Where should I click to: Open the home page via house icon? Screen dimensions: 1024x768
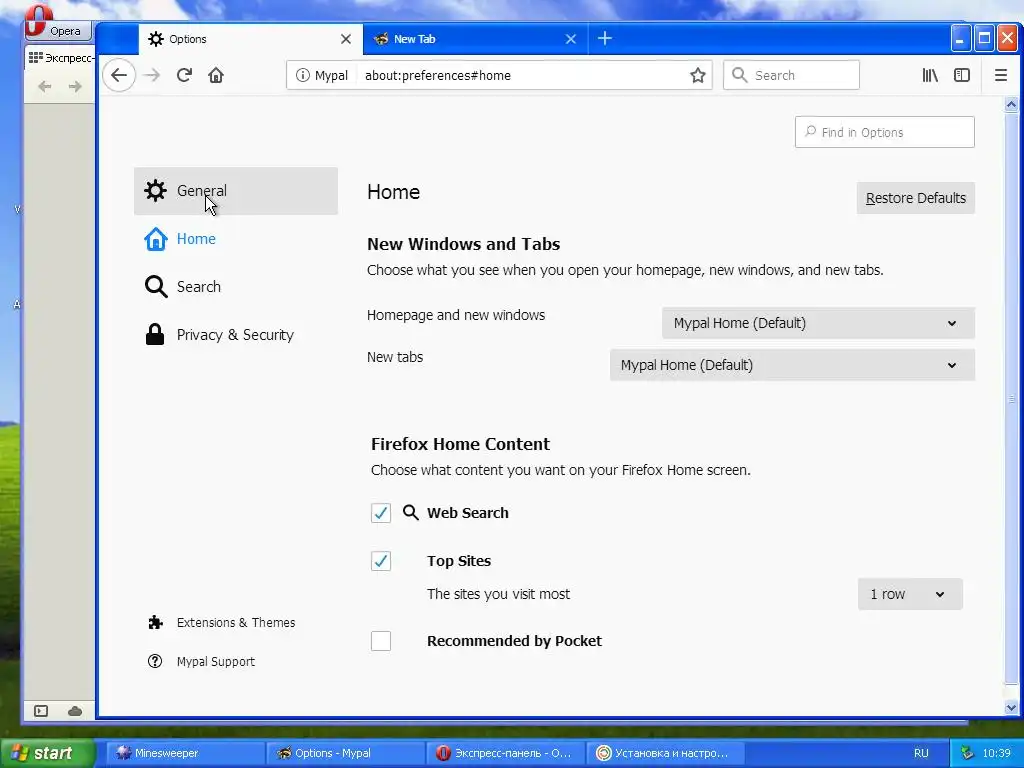(216, 75)
